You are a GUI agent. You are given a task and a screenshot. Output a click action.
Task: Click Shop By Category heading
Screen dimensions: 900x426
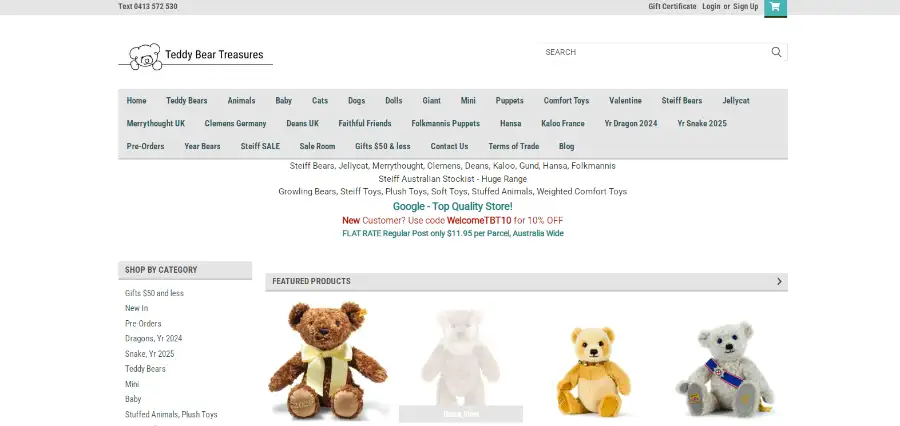pyautogui.click(x=161, y=270)
